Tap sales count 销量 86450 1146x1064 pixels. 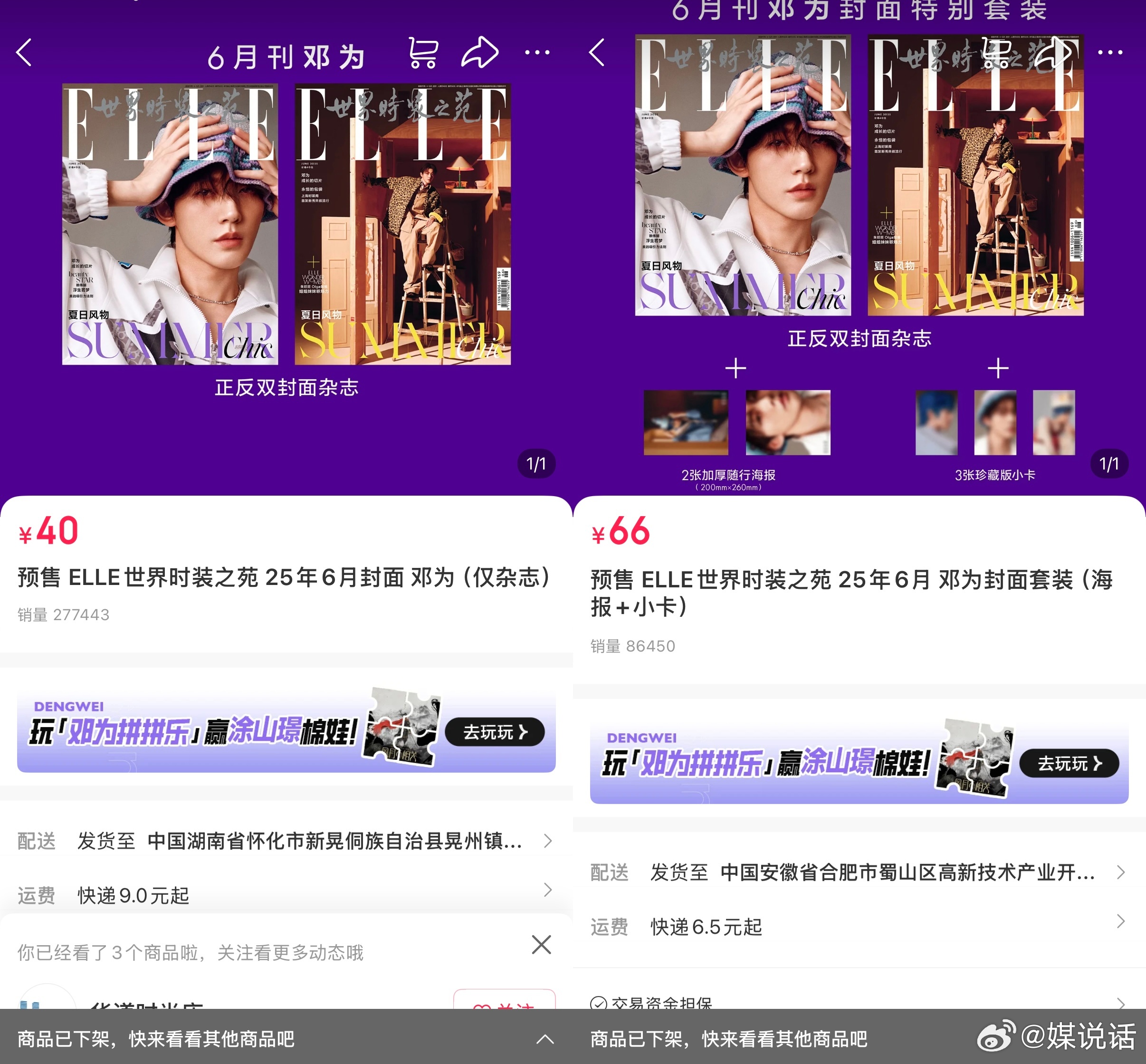[x=632, y=646]
